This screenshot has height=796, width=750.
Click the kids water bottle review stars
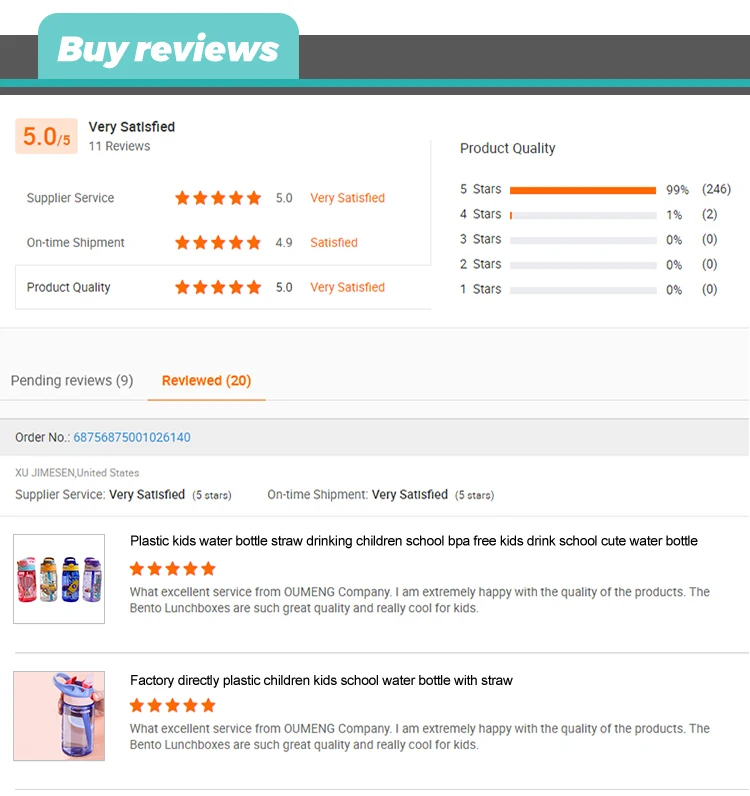[x=173, y=569]
